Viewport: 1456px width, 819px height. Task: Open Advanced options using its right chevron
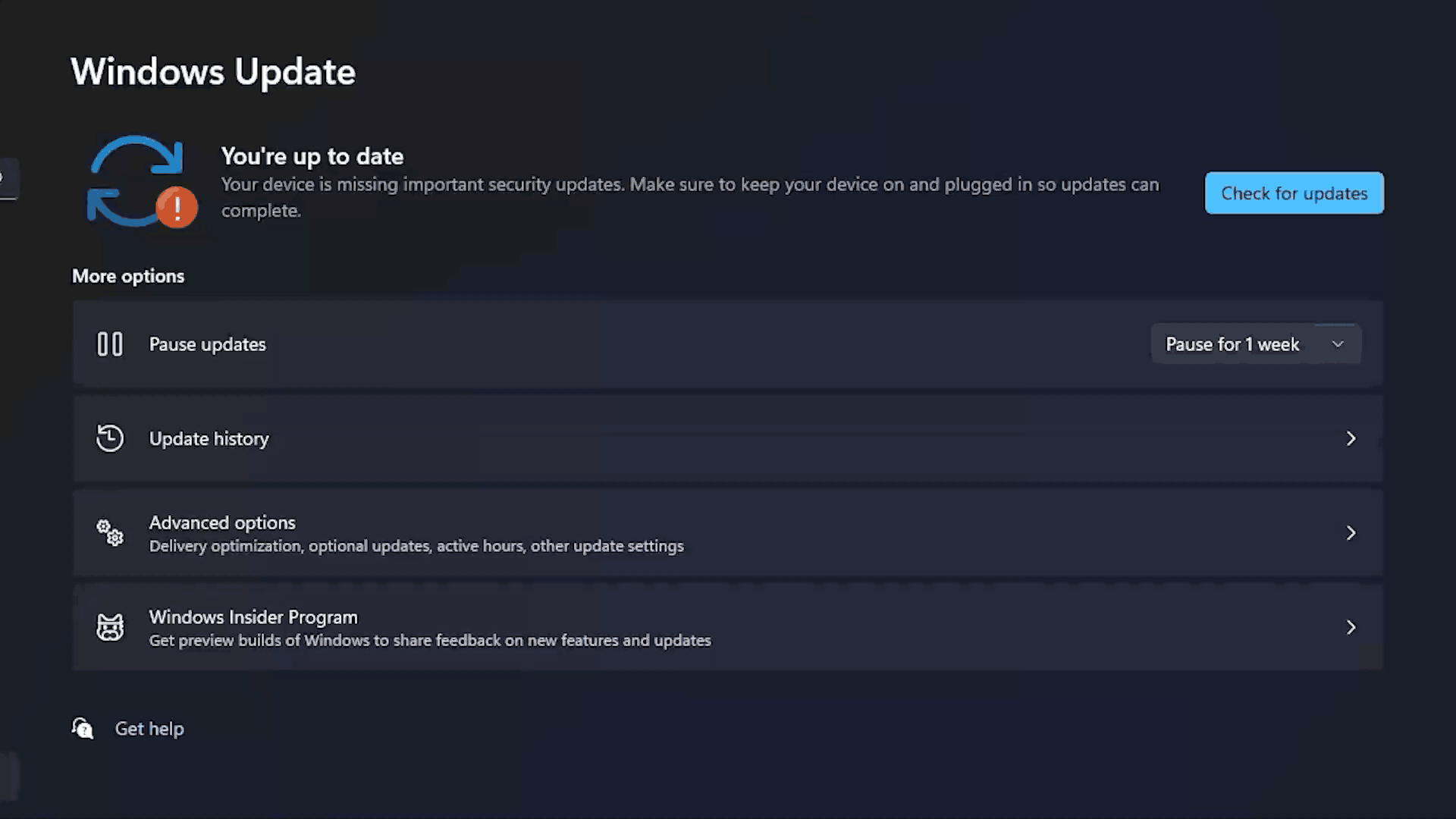1351,533
